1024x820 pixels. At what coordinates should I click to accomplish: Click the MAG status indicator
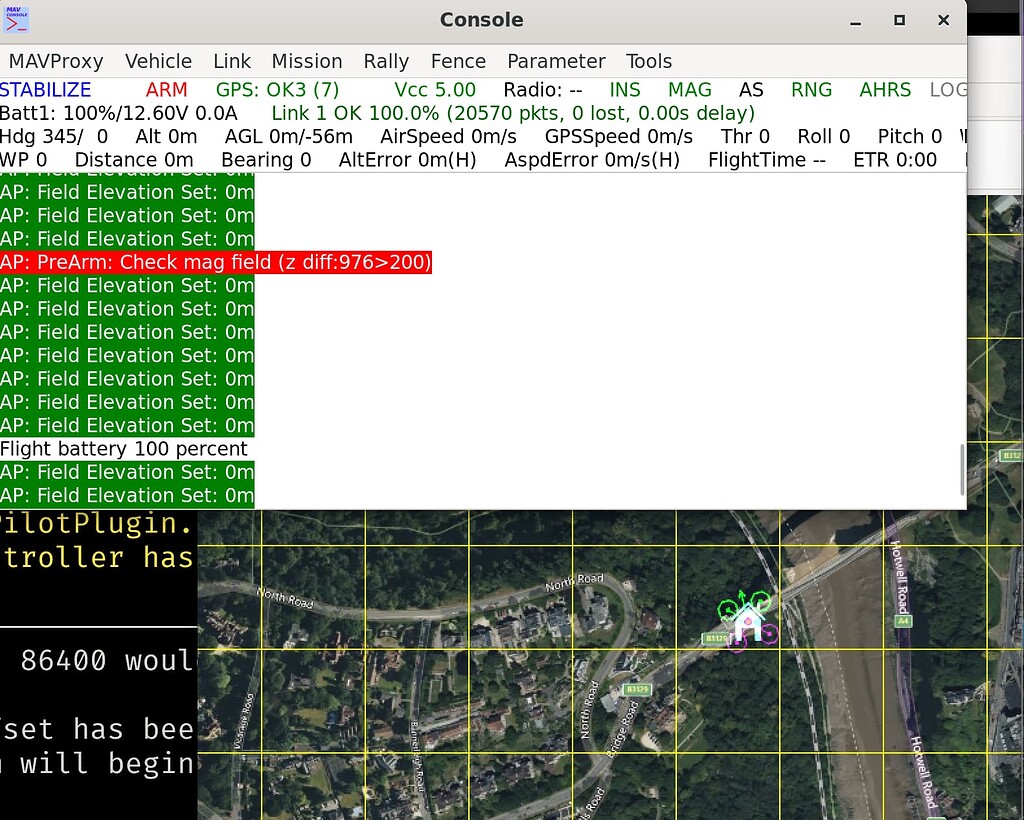tap(689, 89)
